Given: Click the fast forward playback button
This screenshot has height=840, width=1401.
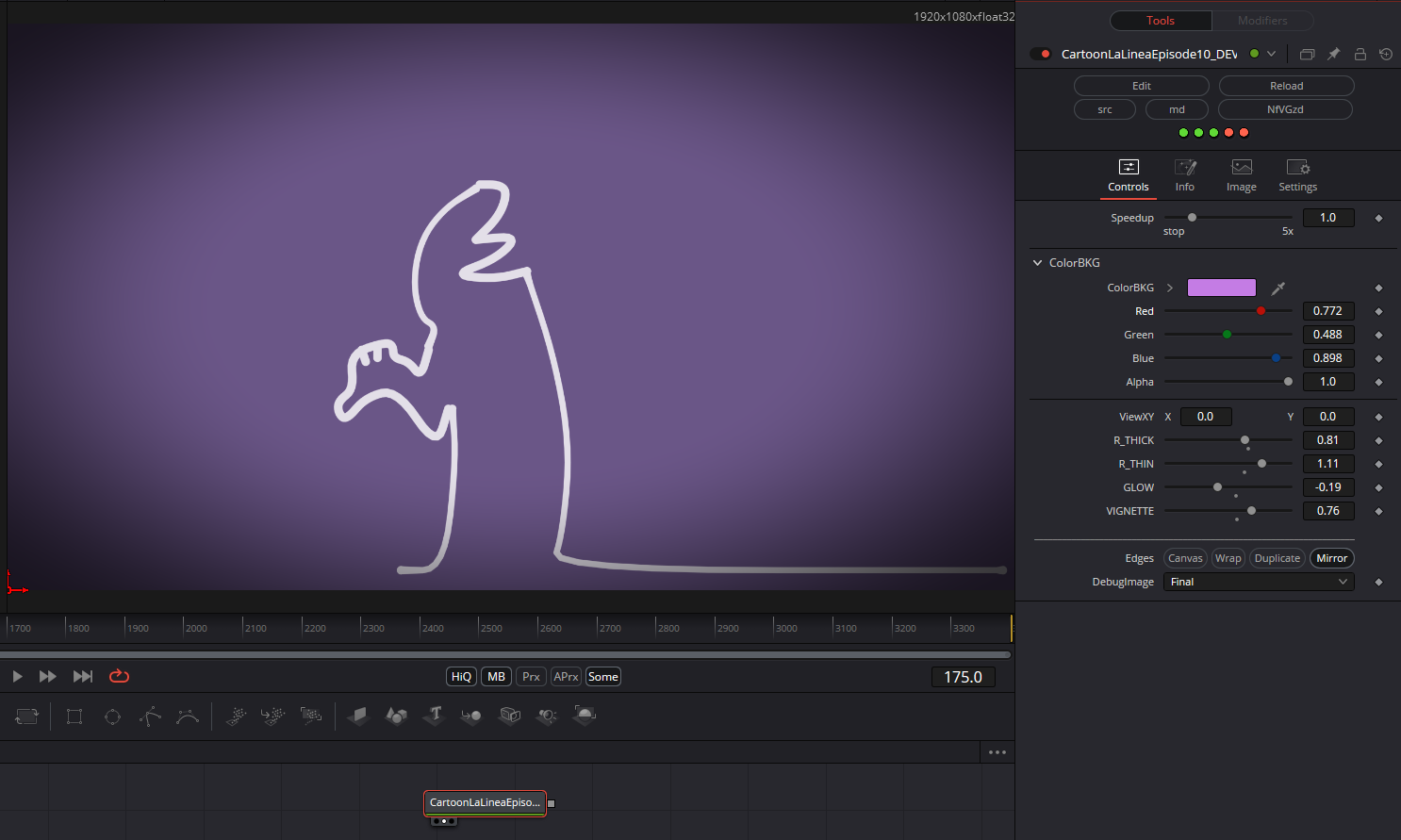Looking at the screenshot, I should click(x=47, y=676).
